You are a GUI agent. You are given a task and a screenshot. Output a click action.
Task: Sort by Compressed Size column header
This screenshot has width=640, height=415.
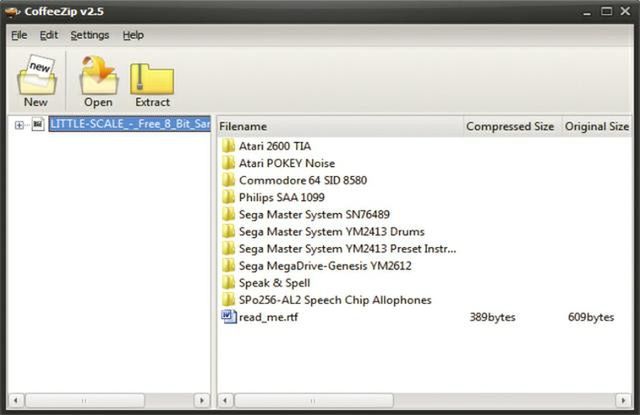(512, 126)
